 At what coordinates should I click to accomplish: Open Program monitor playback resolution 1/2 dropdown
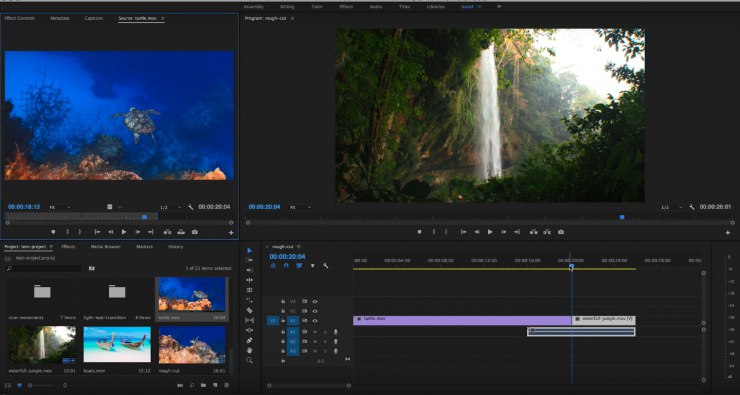[671, 207]
